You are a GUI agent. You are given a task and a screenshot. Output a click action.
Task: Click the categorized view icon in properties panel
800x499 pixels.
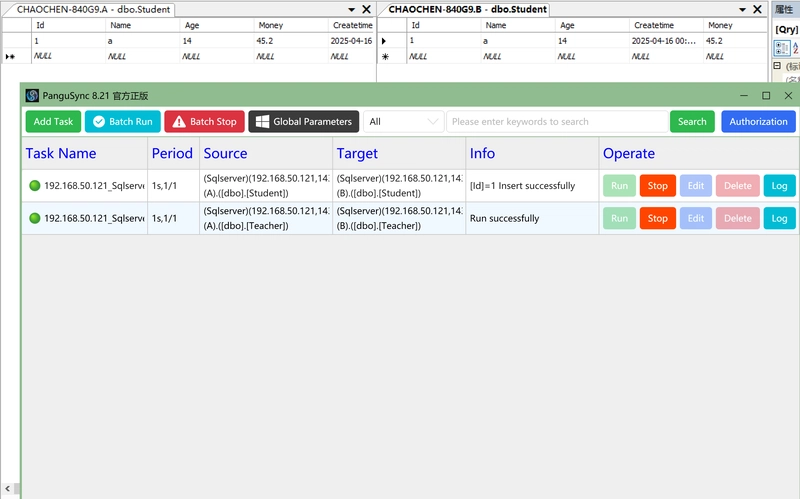[782, 48]
